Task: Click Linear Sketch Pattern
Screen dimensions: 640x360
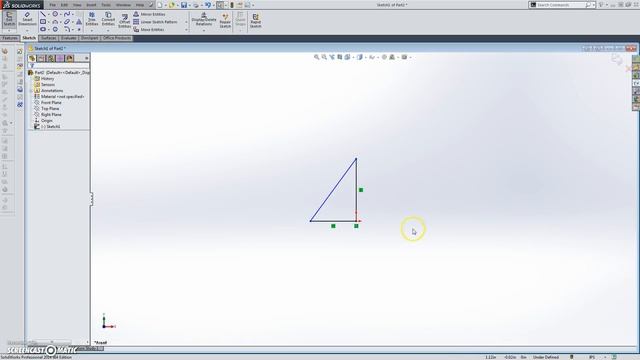Action: pos(156,22)
